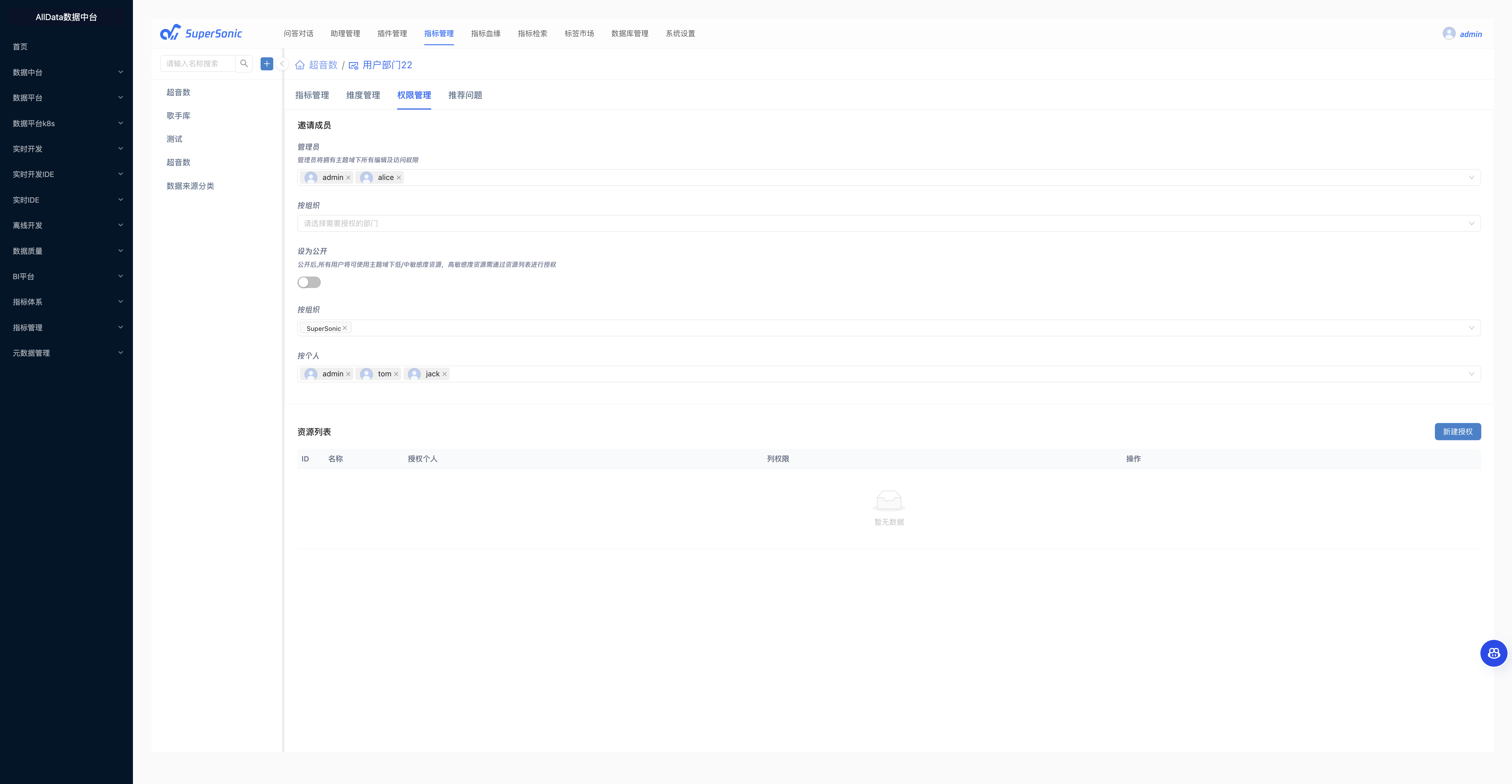Remove SuperSonic organization tag
The image size is (1512, 784).
click(x=345, y=328)
